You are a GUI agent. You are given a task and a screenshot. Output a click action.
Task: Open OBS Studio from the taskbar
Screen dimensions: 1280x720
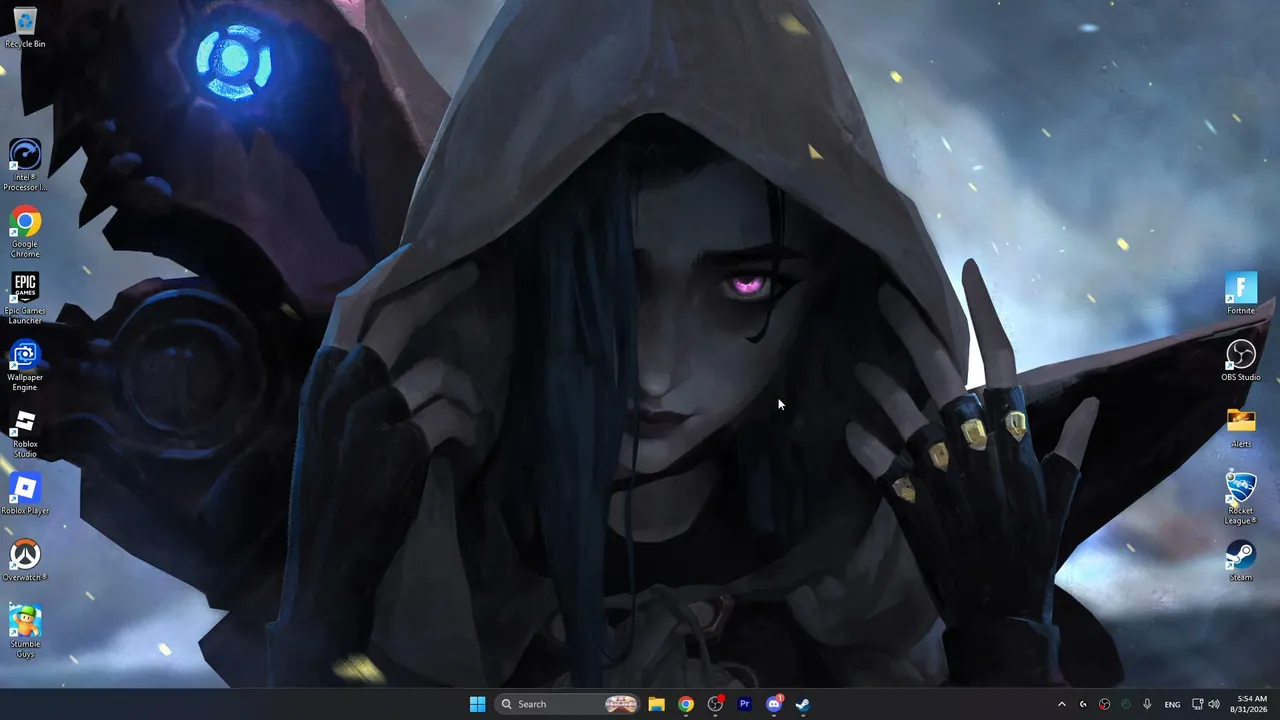pyautogui.click(x=715, y=704)
